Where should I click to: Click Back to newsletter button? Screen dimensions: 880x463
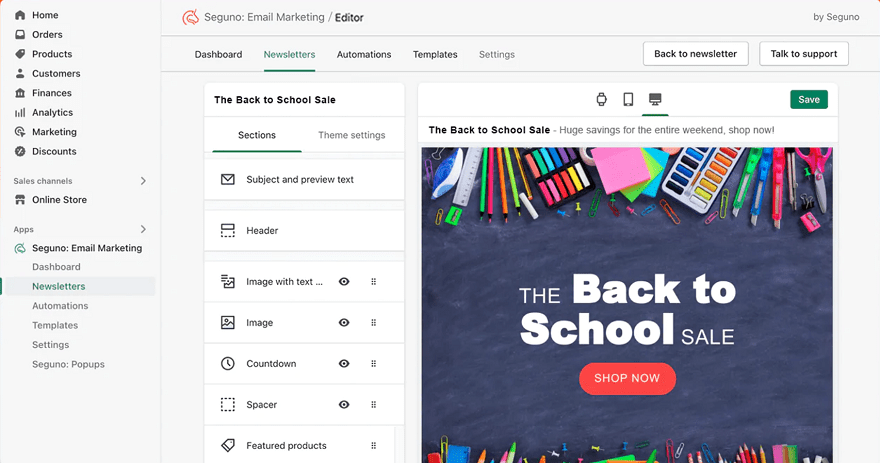click(695, 54)
